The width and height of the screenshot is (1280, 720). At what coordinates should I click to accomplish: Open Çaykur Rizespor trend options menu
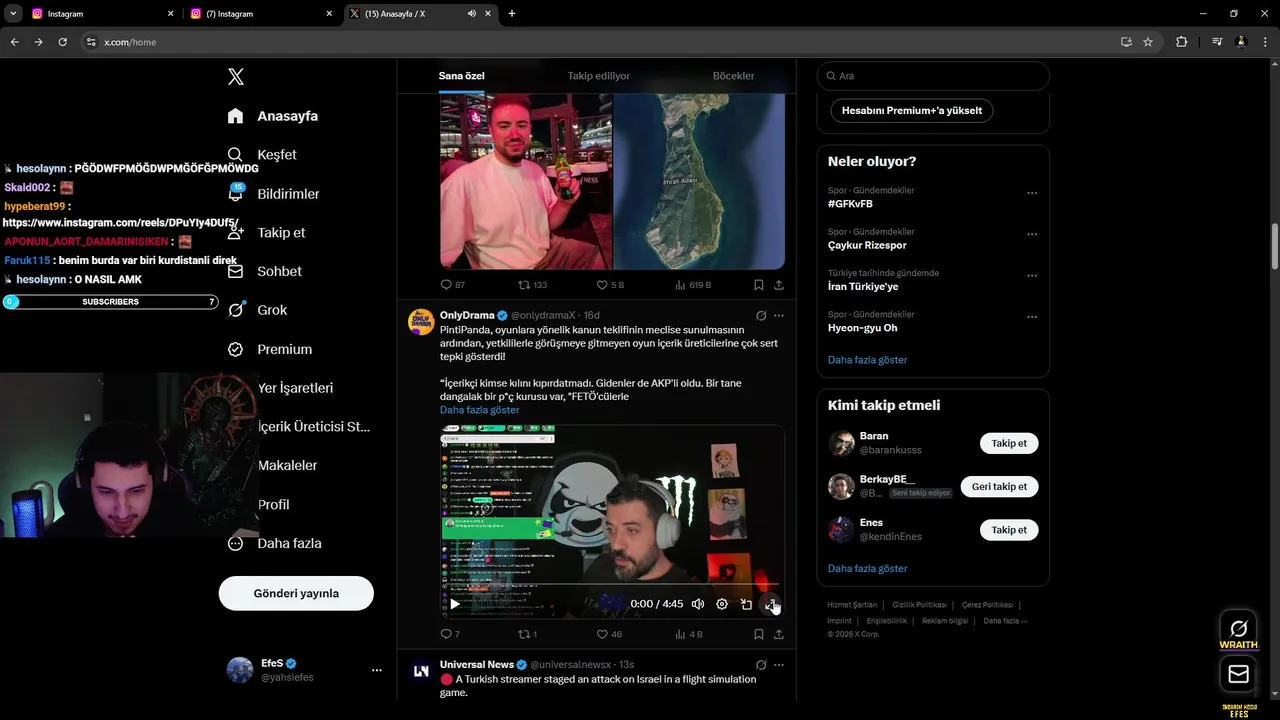click(1032, 235)
